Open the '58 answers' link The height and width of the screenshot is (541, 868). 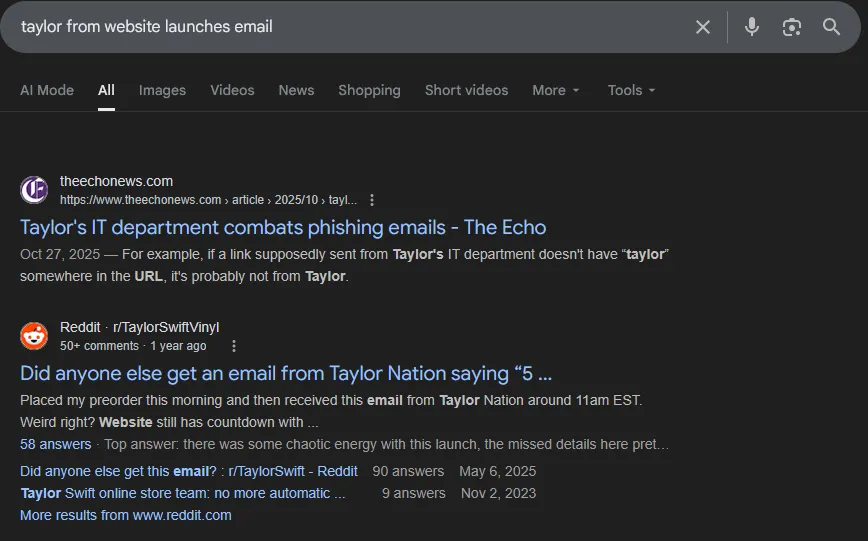[55, 445]
